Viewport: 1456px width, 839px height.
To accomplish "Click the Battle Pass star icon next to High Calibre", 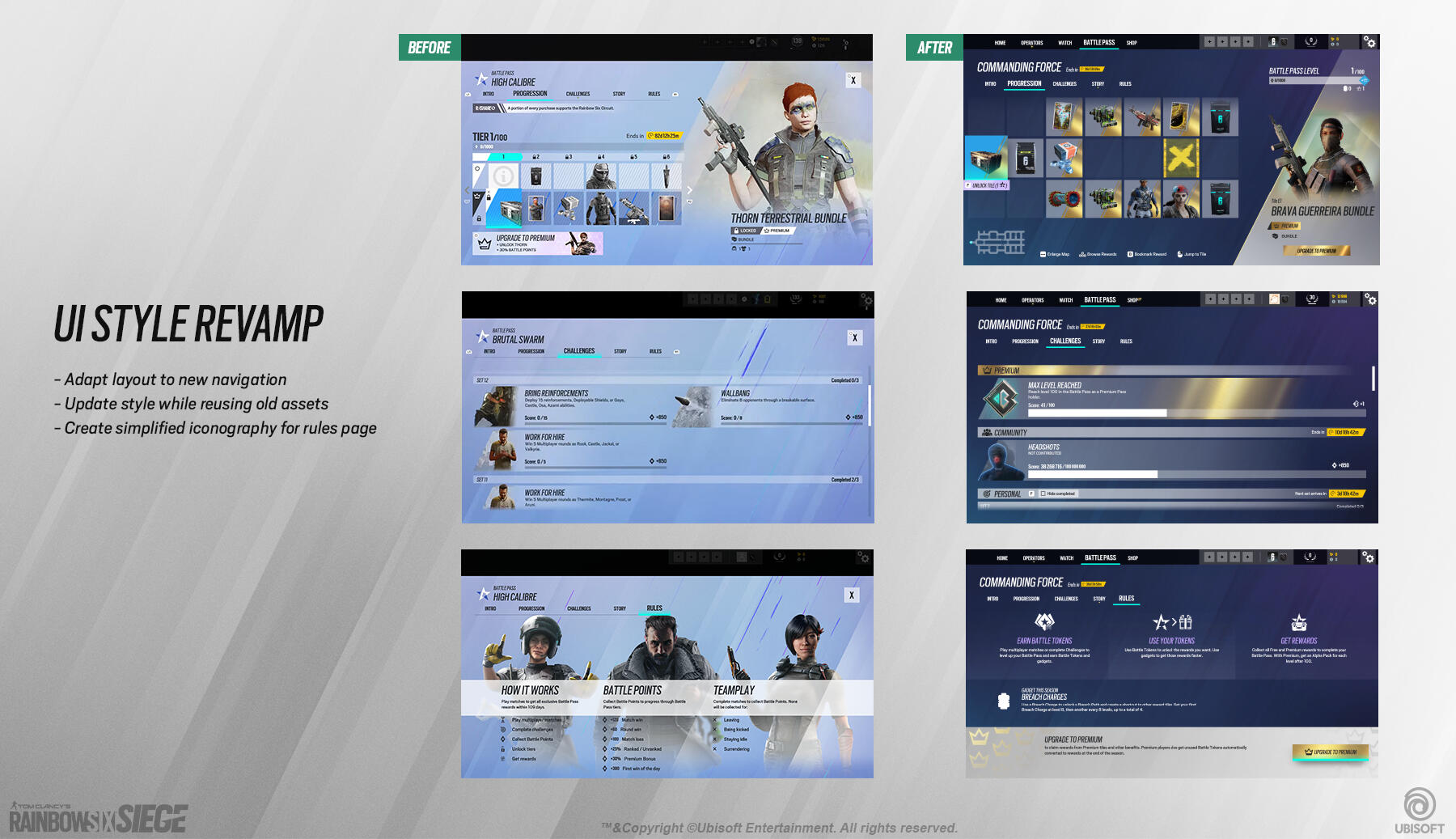I will [x=480, y=78].
